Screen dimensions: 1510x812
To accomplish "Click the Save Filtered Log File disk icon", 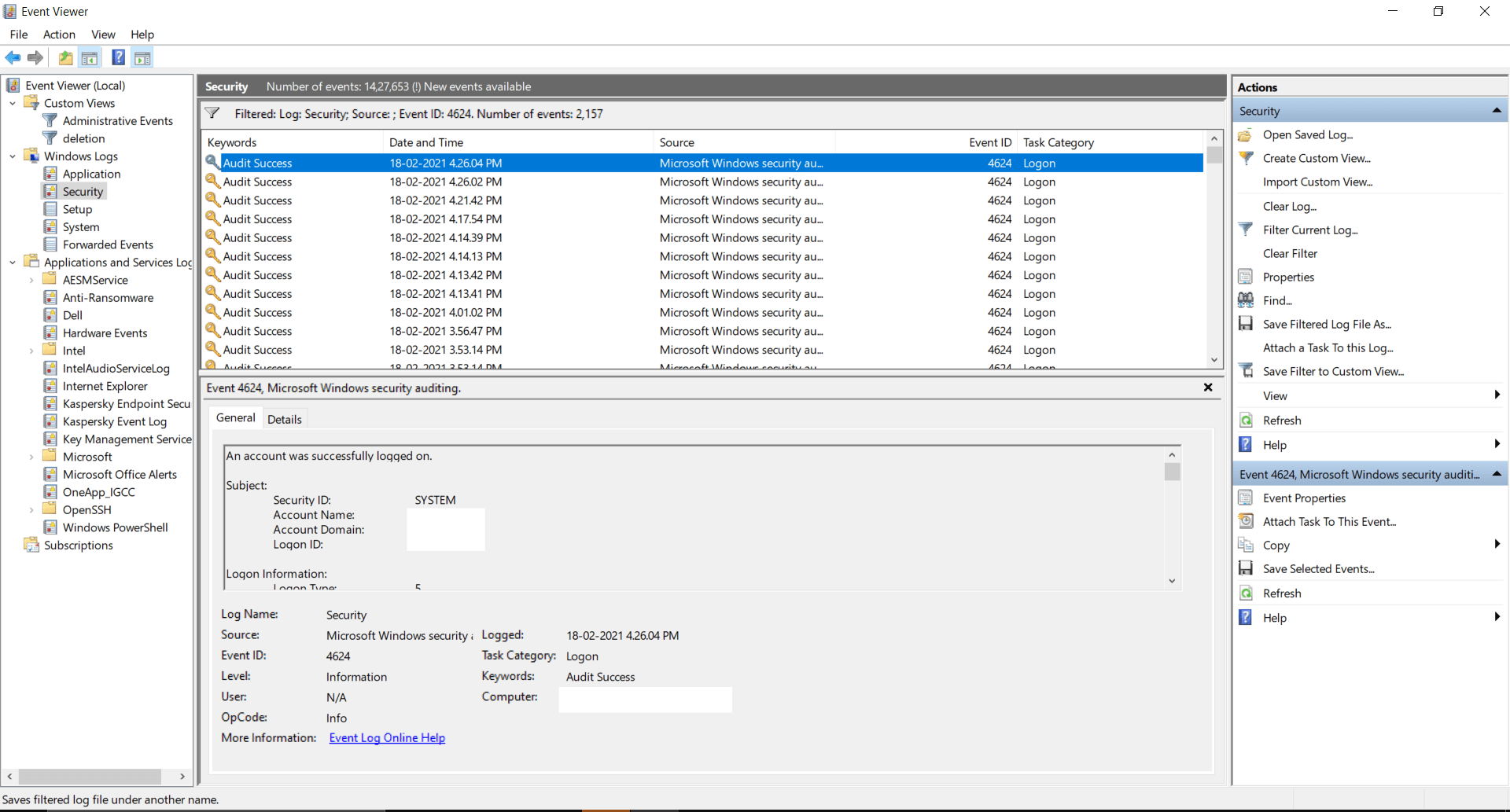I will coord(1246,325).
